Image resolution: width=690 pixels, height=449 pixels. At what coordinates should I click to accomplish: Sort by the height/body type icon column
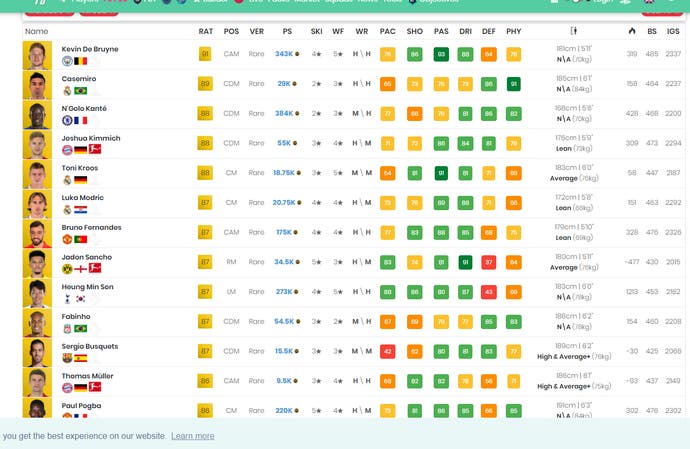click(574, 31)
